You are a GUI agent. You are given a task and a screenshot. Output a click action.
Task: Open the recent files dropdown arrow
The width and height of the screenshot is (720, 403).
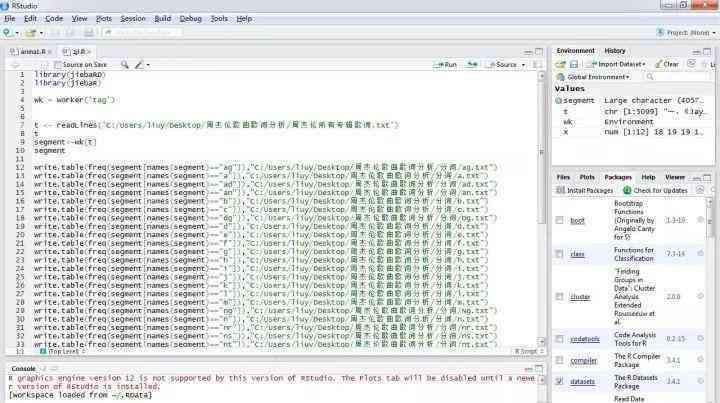[x=41, y=33]
